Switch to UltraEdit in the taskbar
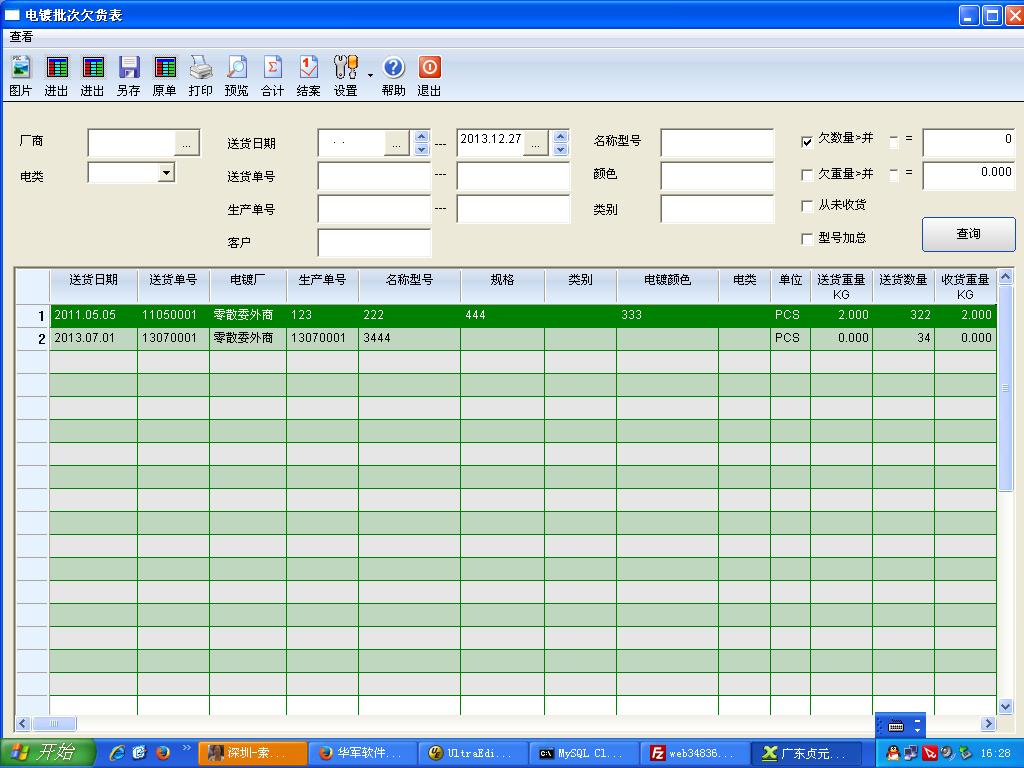 (x=472, y=753)
